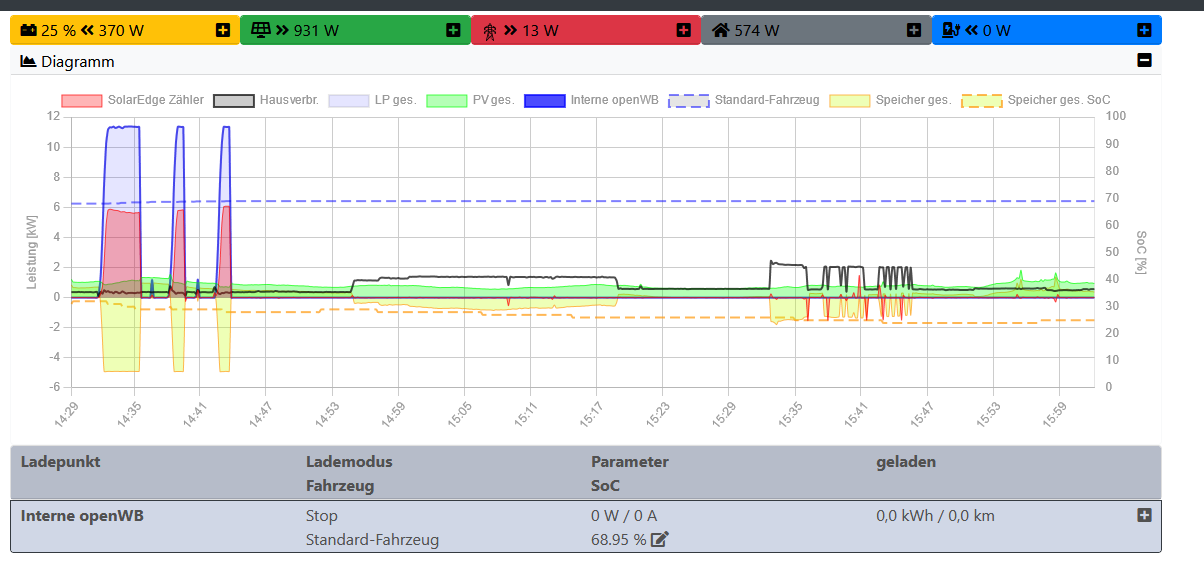Click the SoC [%] axis title
Screen dimensions: 1204x577
(x=1140, y=252)
